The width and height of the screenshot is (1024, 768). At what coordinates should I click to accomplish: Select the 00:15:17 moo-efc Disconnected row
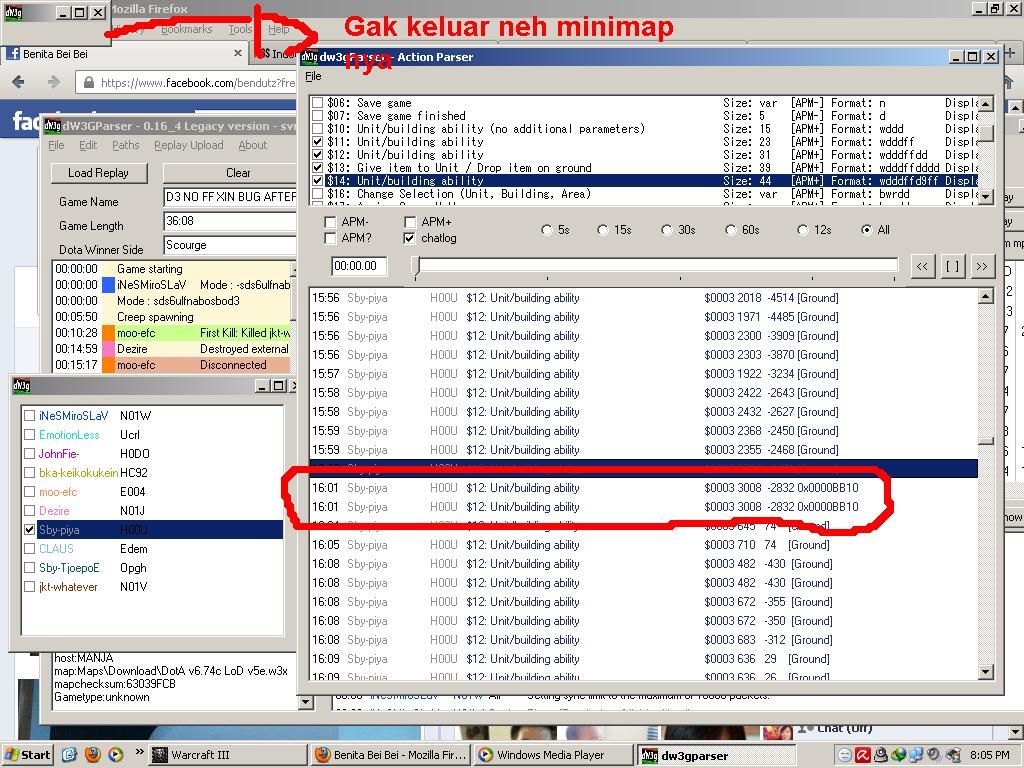173,365
